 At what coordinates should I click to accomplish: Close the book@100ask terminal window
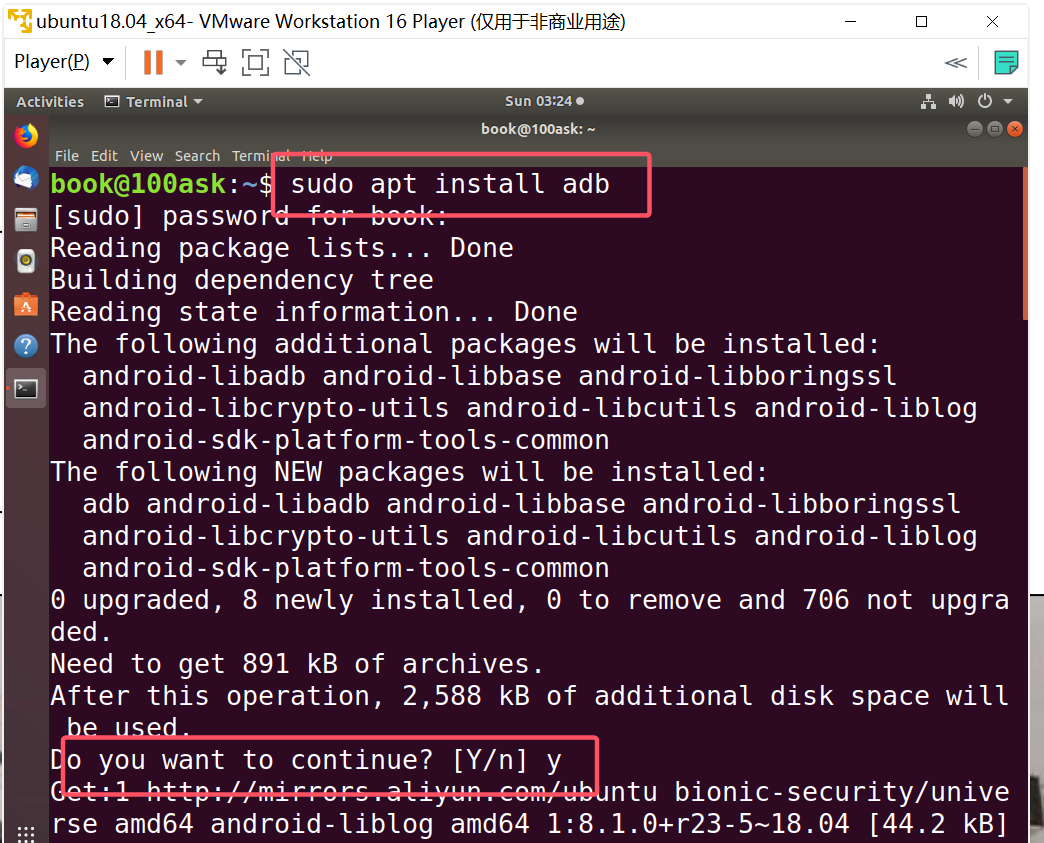pos(1015,129)
